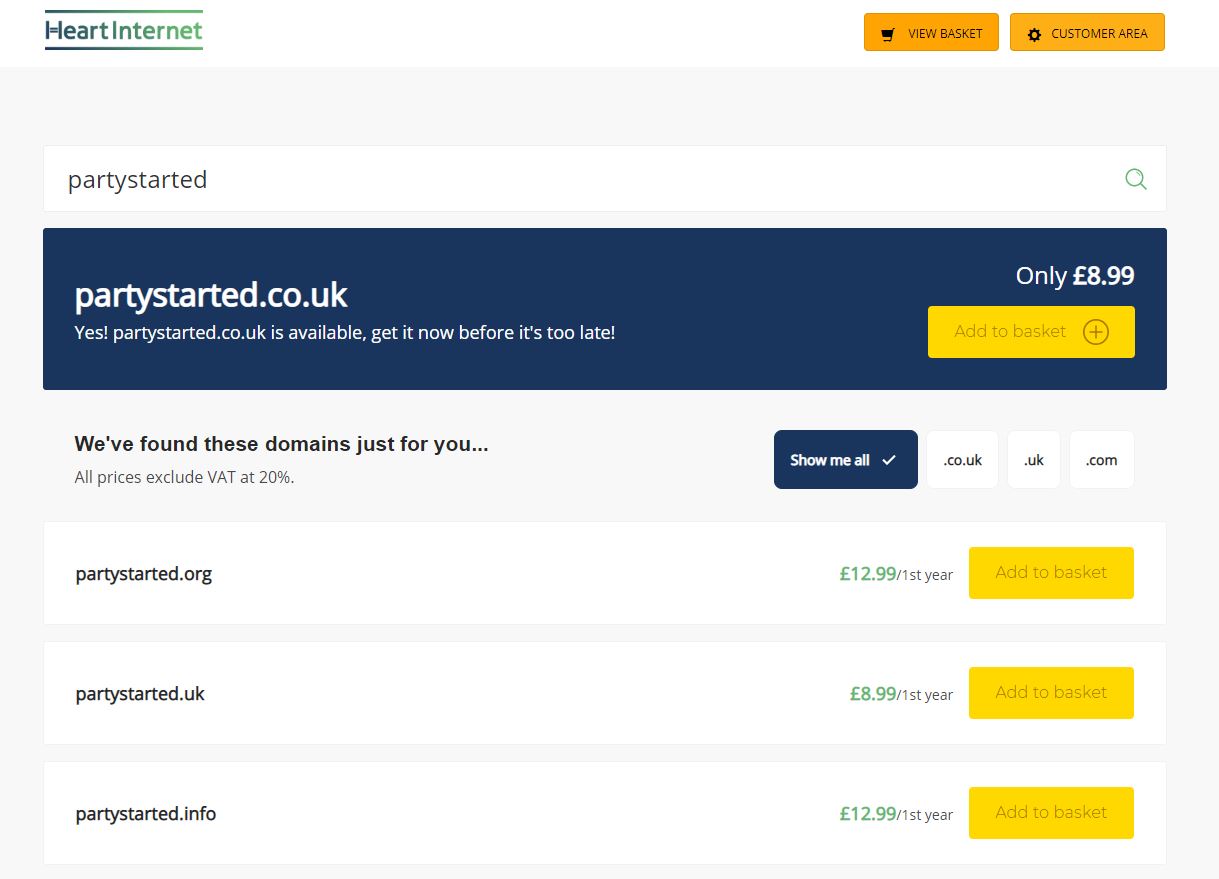Select the partystarted.org domain name
The height and width of the screenshot is (879, 1219).
[x=144, y=574]
